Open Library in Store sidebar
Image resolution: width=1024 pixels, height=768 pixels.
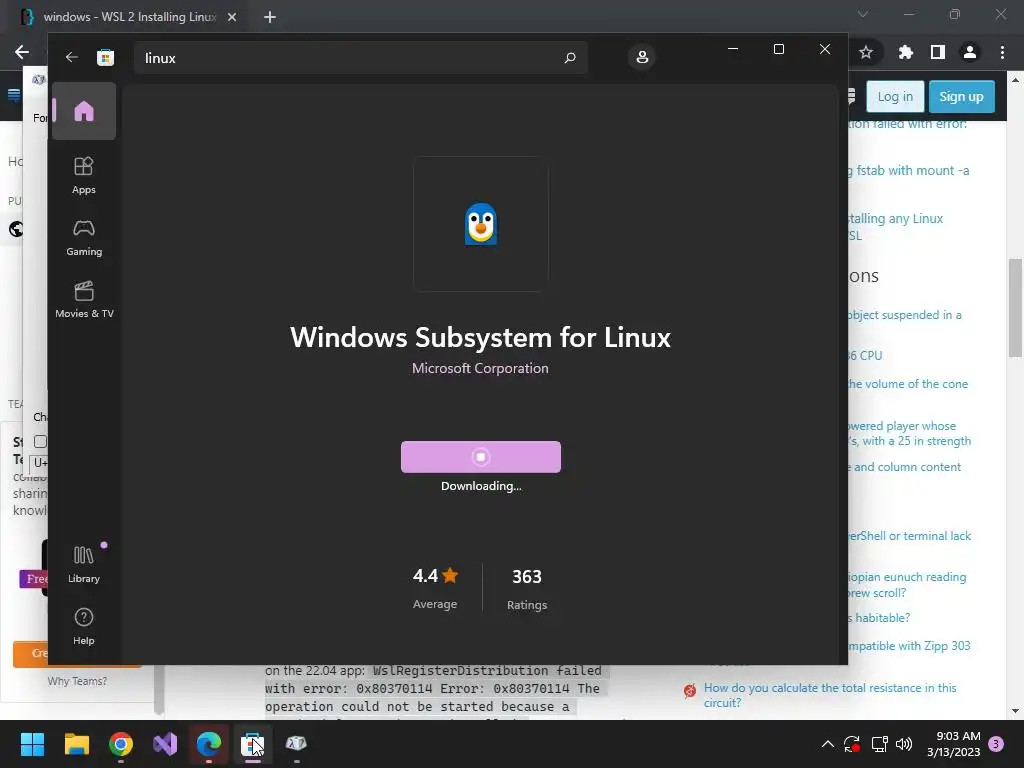point(84,564)
